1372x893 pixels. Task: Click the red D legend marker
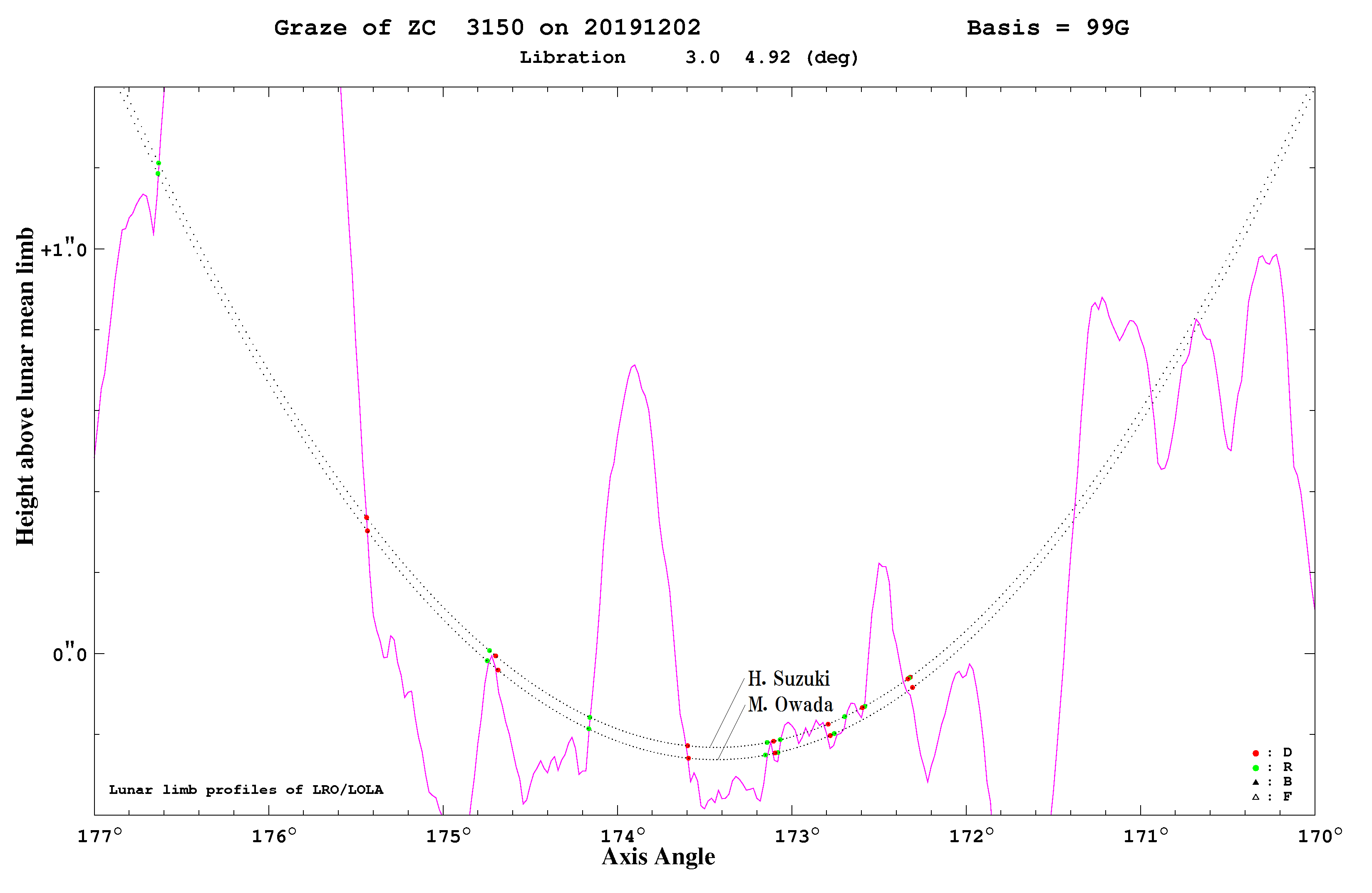click(1255, 754)
